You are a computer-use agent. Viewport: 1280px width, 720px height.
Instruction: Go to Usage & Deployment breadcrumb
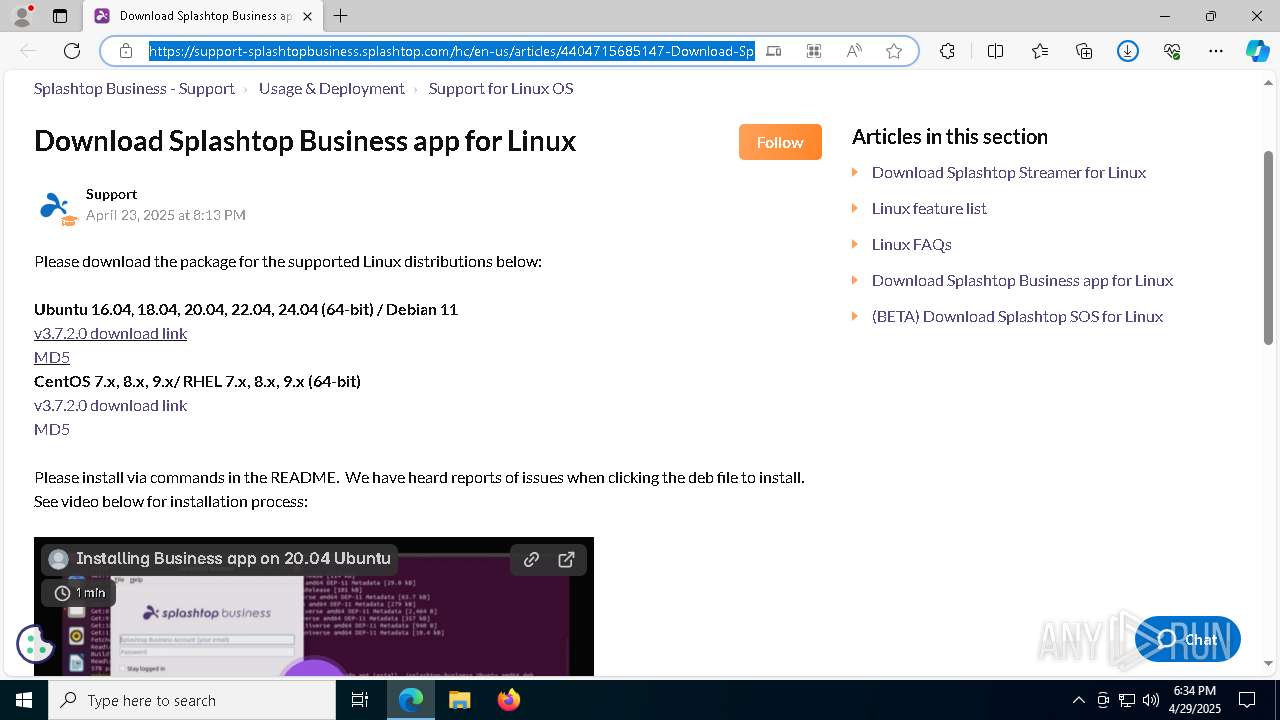[x=331, y=89]
